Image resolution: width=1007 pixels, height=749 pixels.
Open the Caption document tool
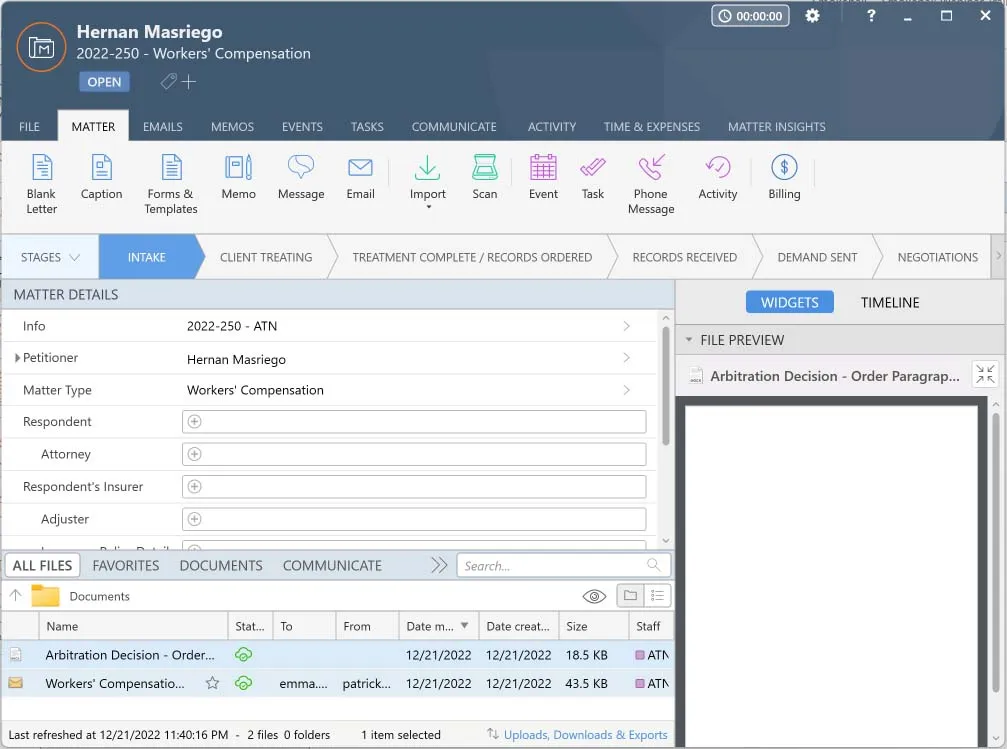coord(101,177)
